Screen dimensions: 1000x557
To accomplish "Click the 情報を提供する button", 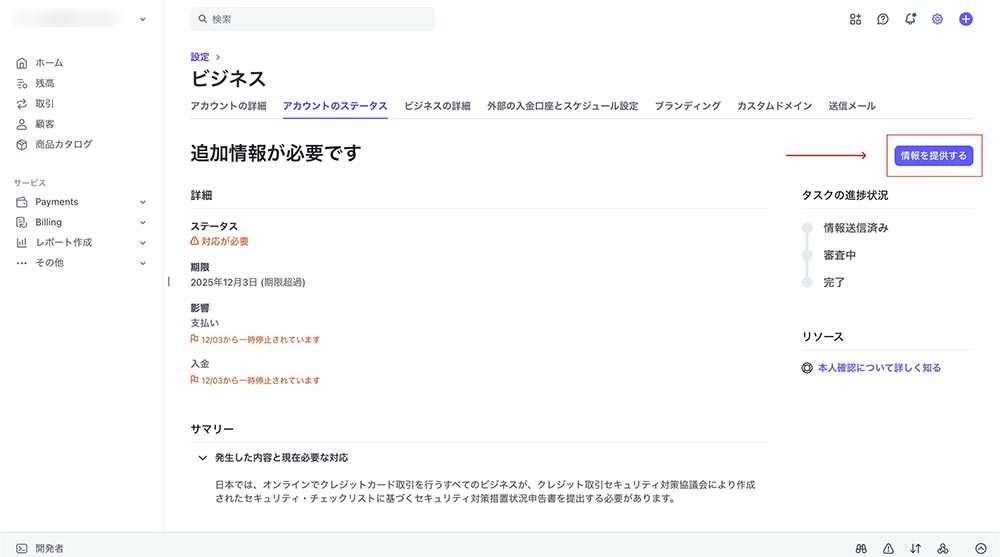I will coord(934,156).
